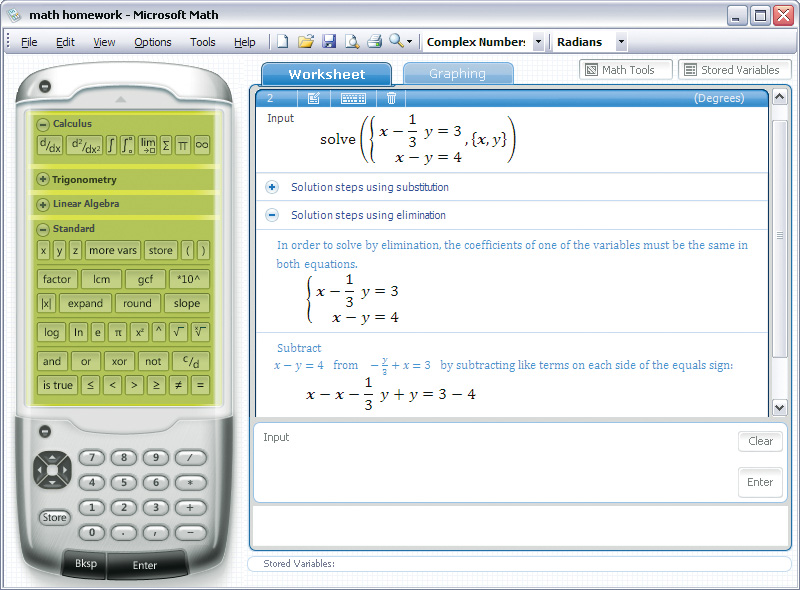800x590 pixels.
Task: Open the Options menu
Action: click(x=153, y=42)
